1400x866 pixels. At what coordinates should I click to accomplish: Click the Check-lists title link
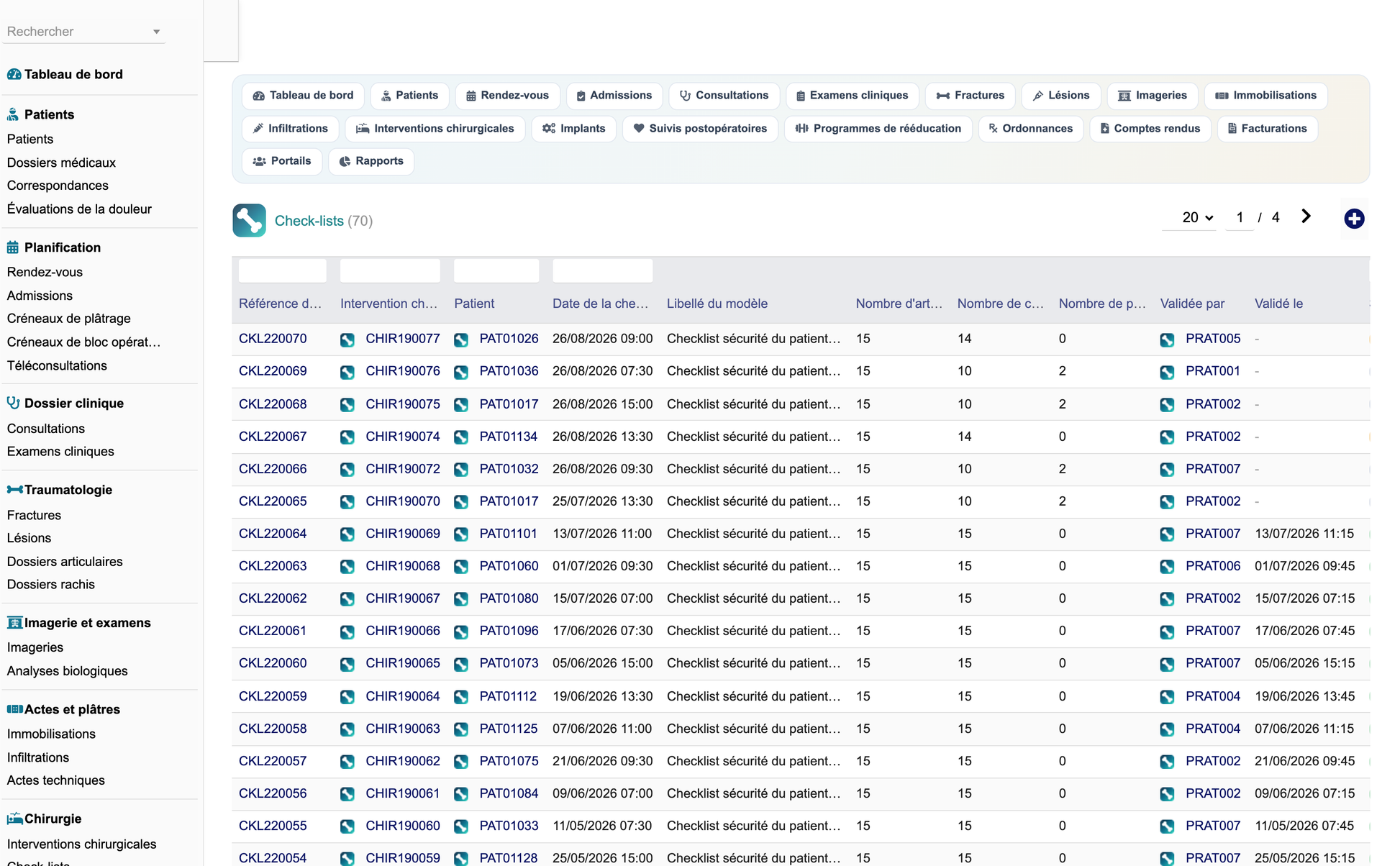(309, 221)
